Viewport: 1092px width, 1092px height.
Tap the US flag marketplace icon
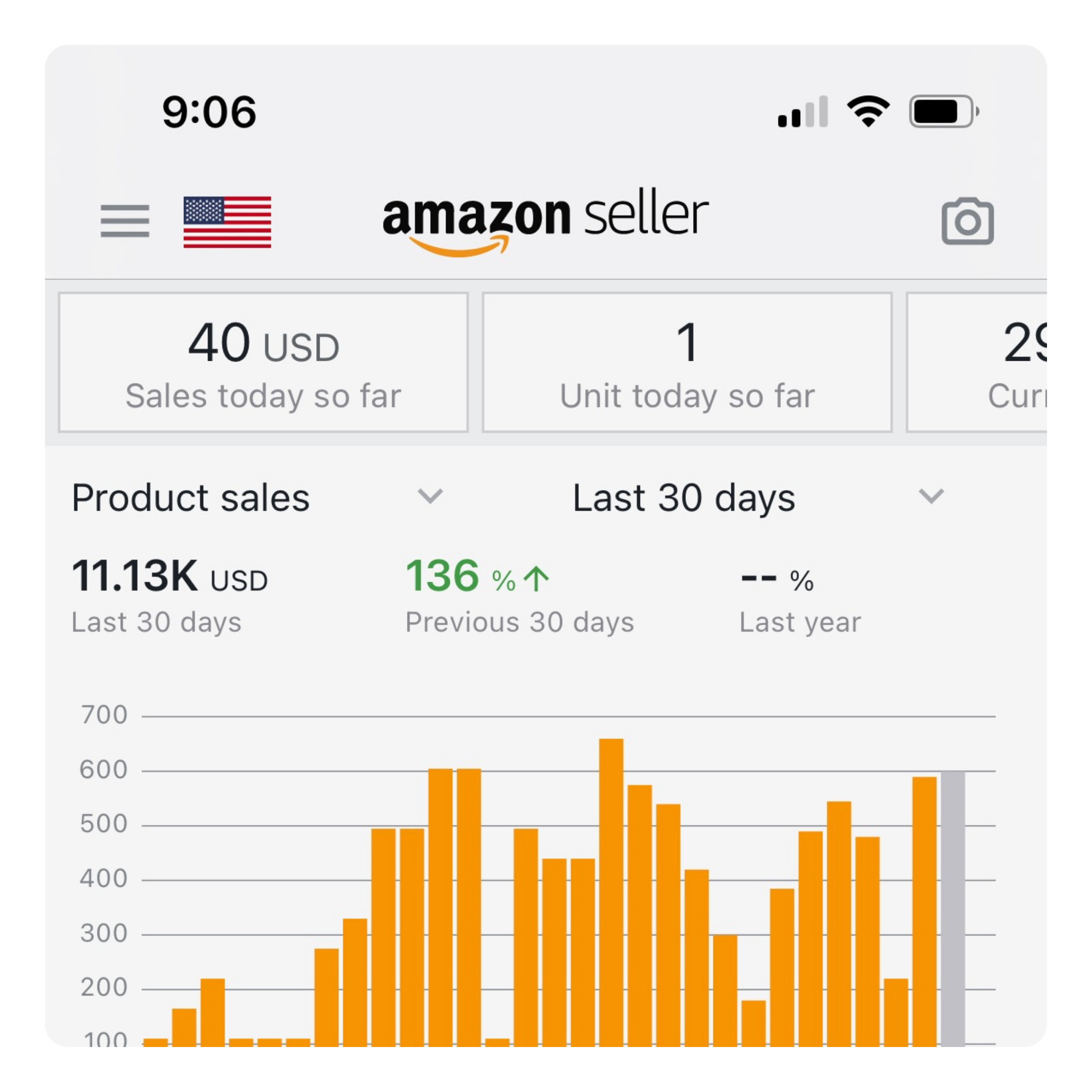tap(227, 221)
